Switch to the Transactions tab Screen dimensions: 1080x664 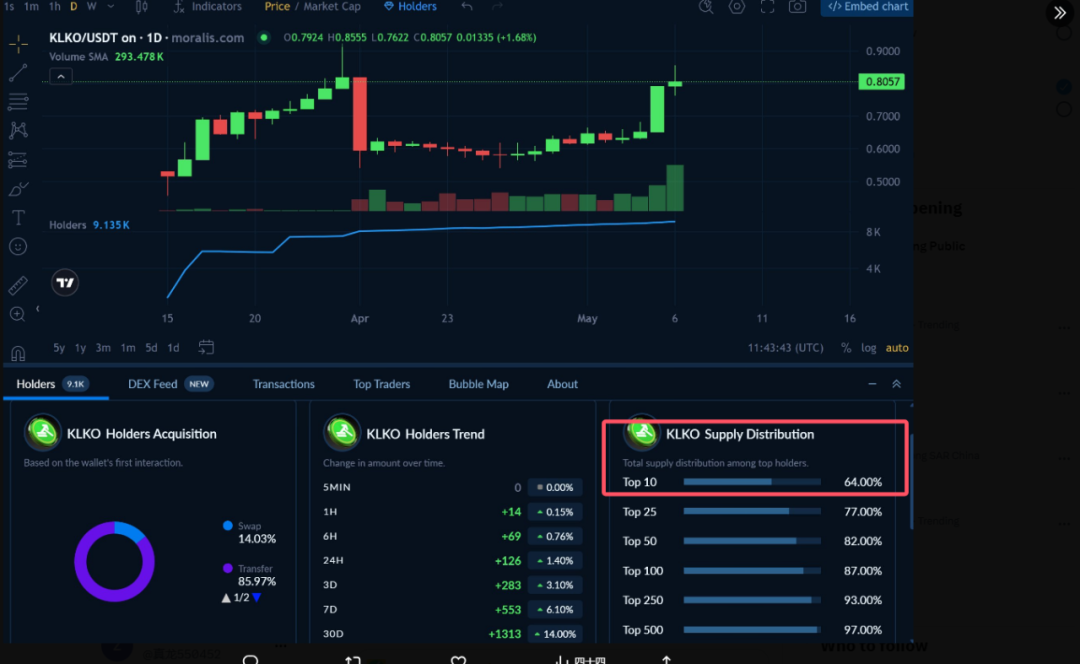click(283, 384)
